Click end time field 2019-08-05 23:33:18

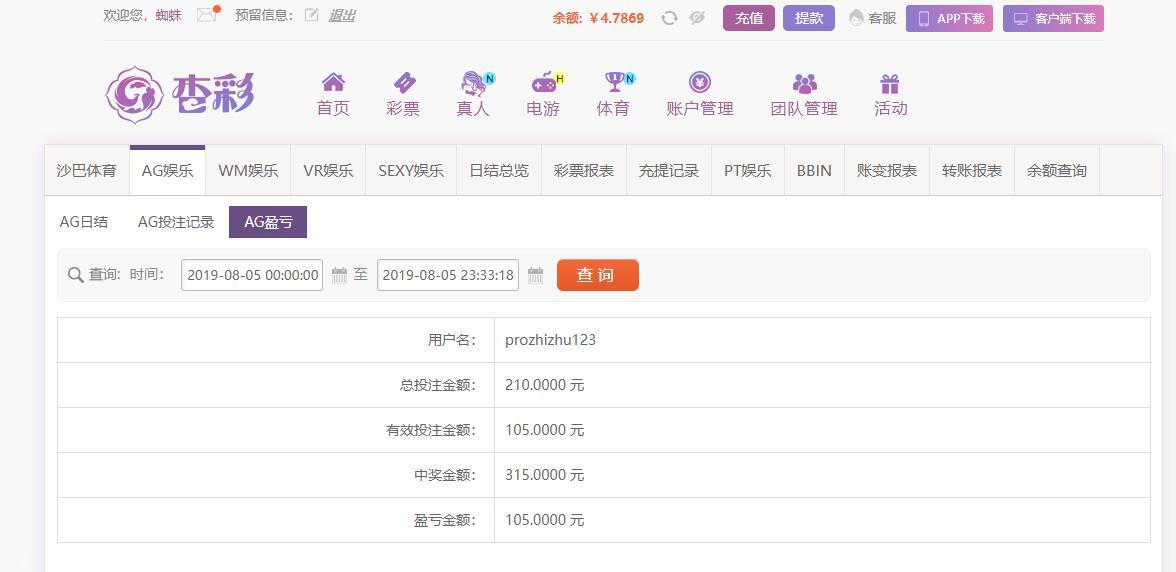pyautogui.click(x=448, y=275)
